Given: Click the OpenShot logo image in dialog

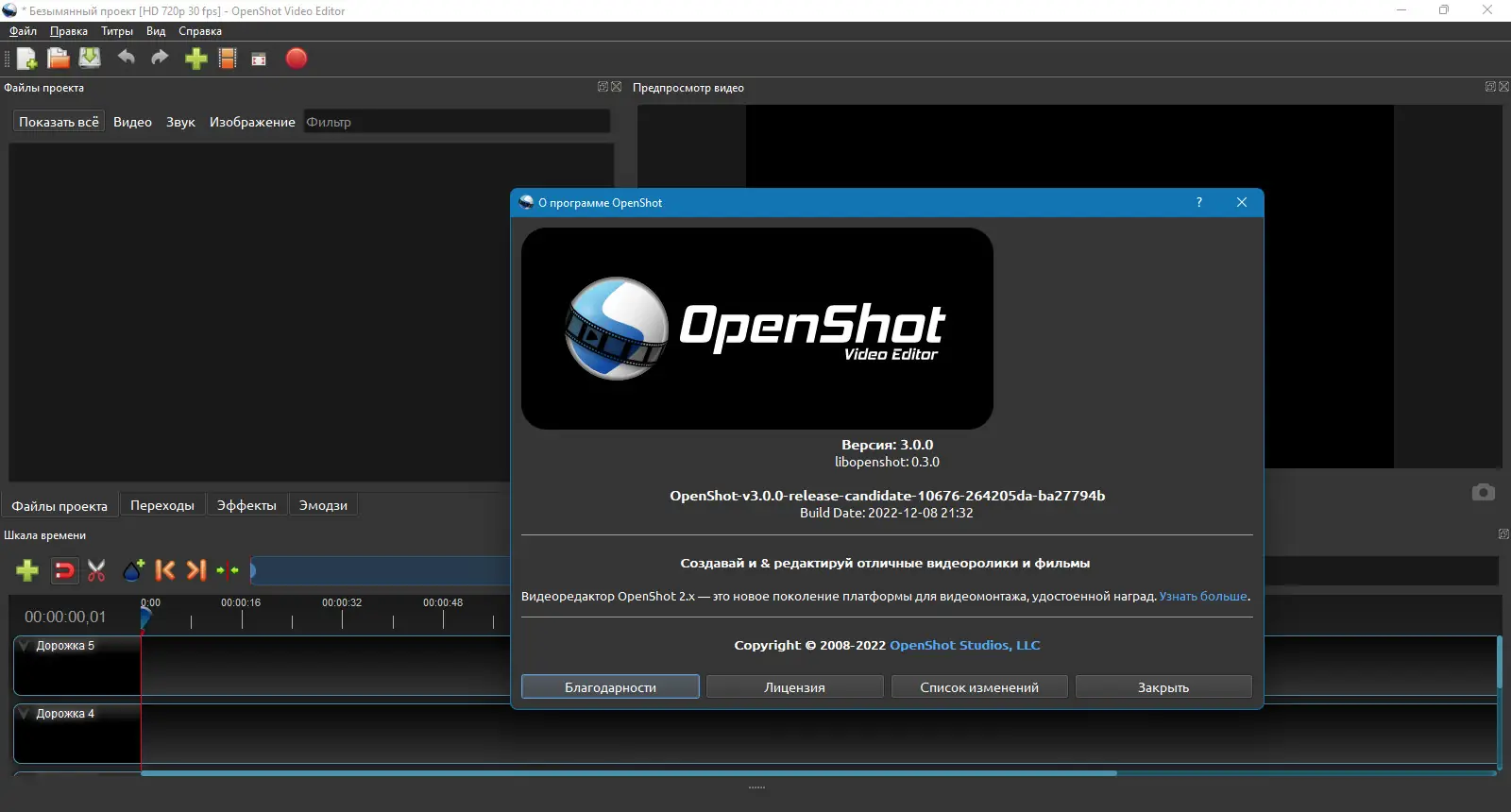Looking at the screenshot, I should point(757,329).
